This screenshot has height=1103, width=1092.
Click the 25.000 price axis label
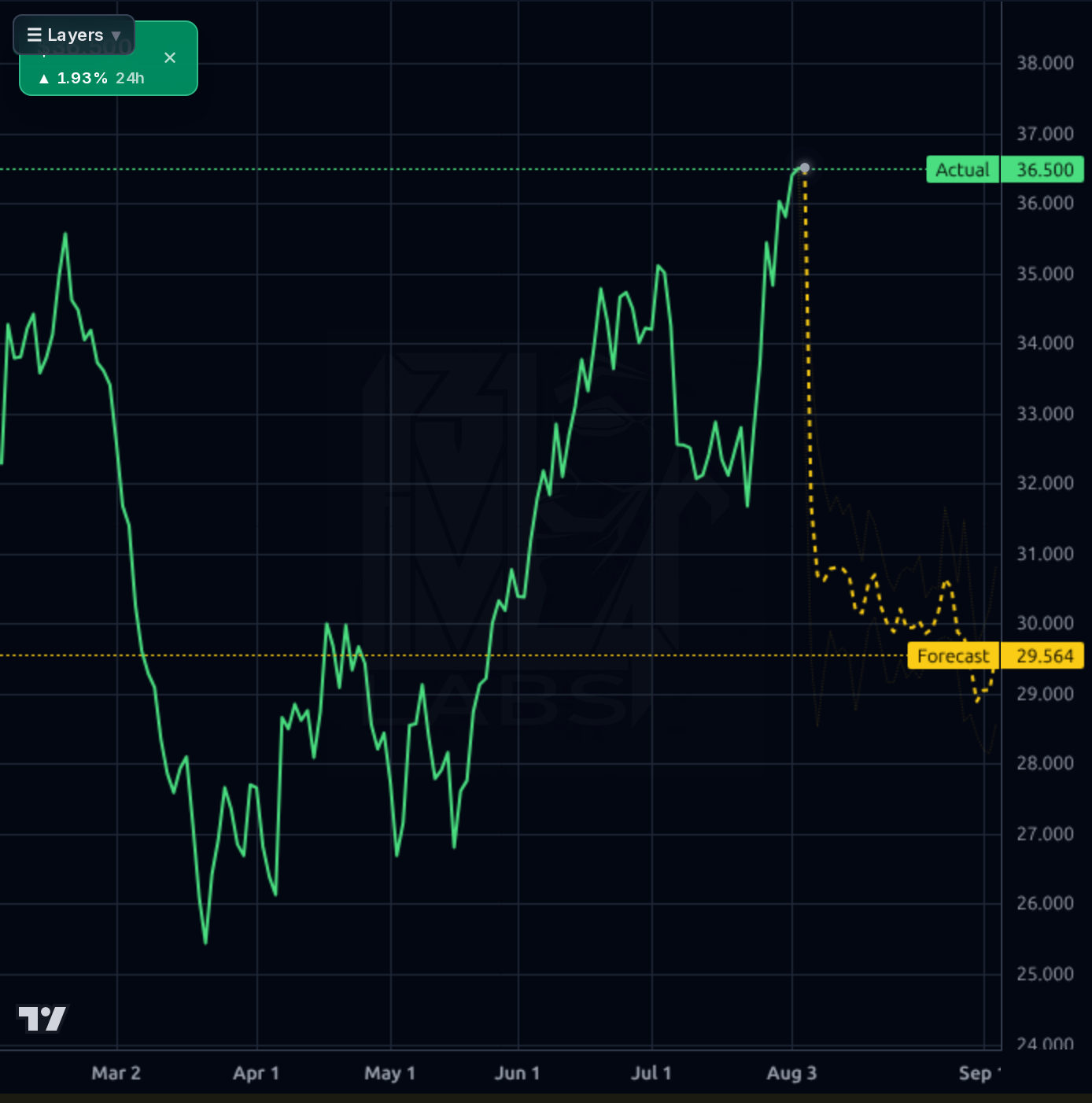[x=1045, y=974]
